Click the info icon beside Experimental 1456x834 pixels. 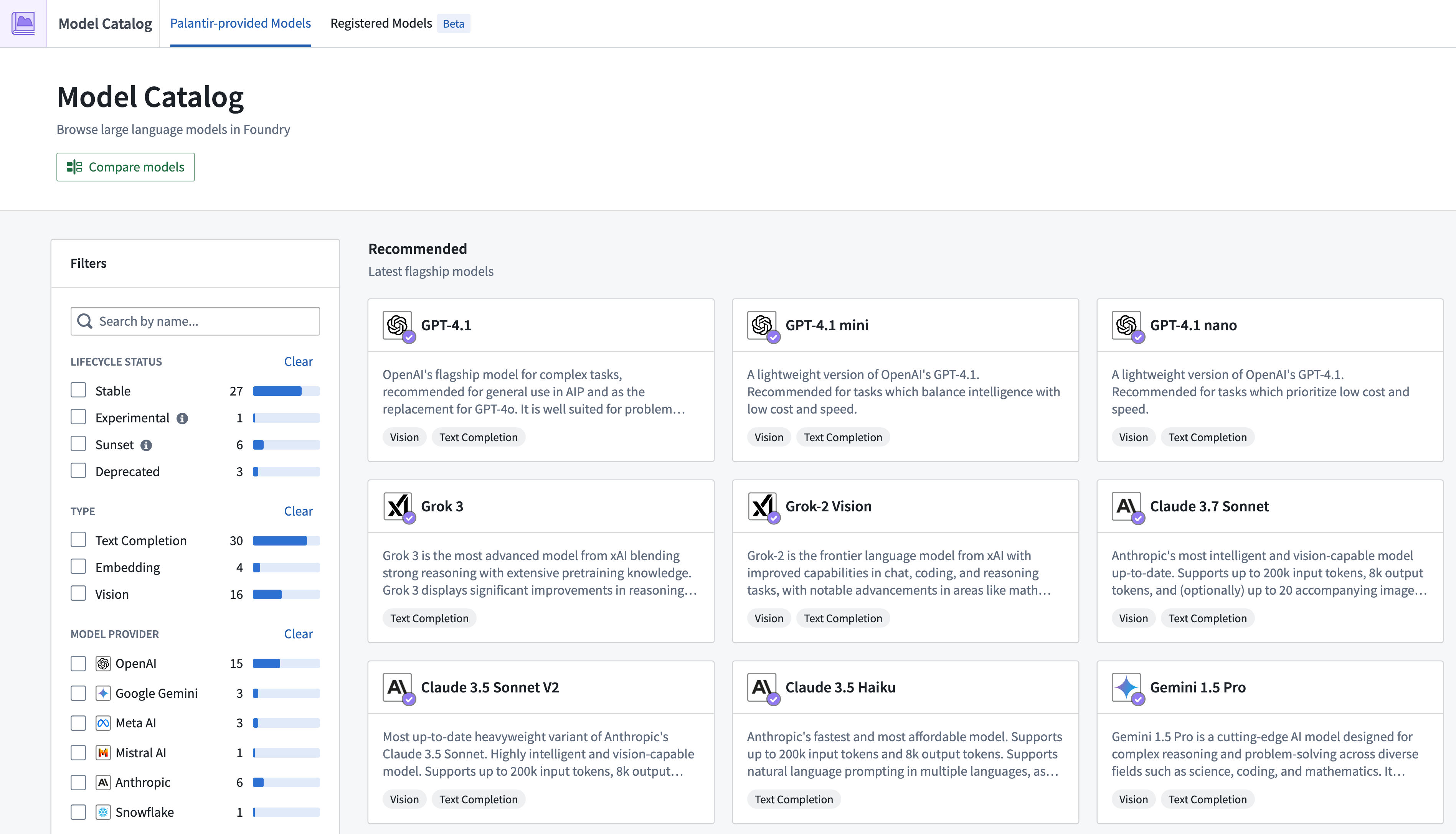tap(182, 418)
